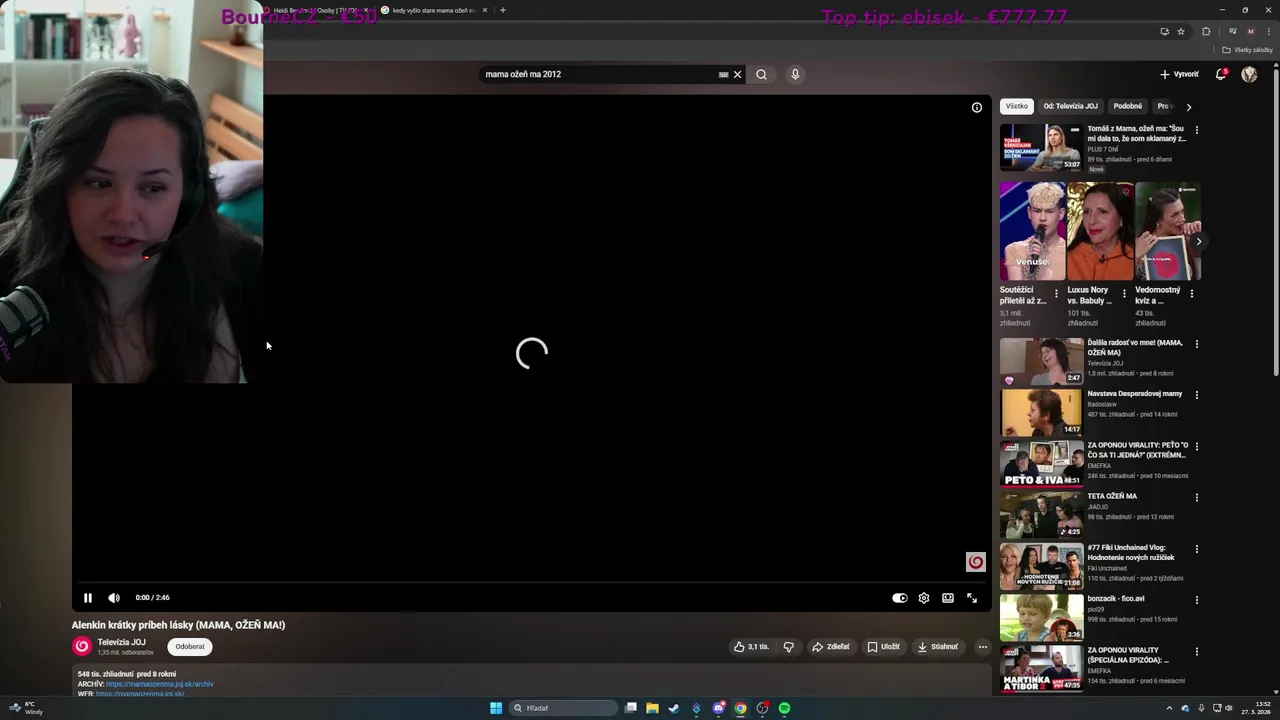The height and width of the screenshot is (720, 1280).
Task: Like the video with the thumbs-up button
Action: point(752,647)
